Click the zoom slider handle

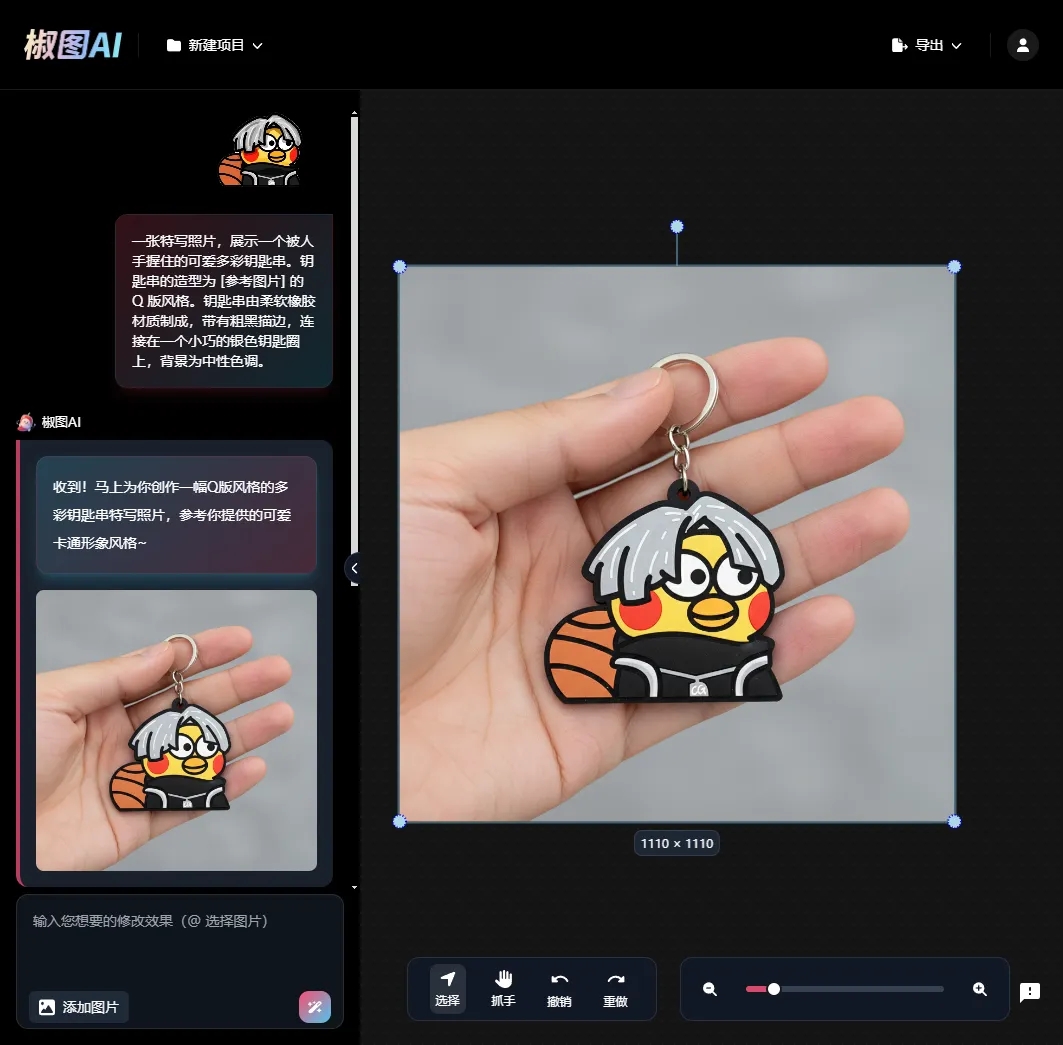coord(774,989)
